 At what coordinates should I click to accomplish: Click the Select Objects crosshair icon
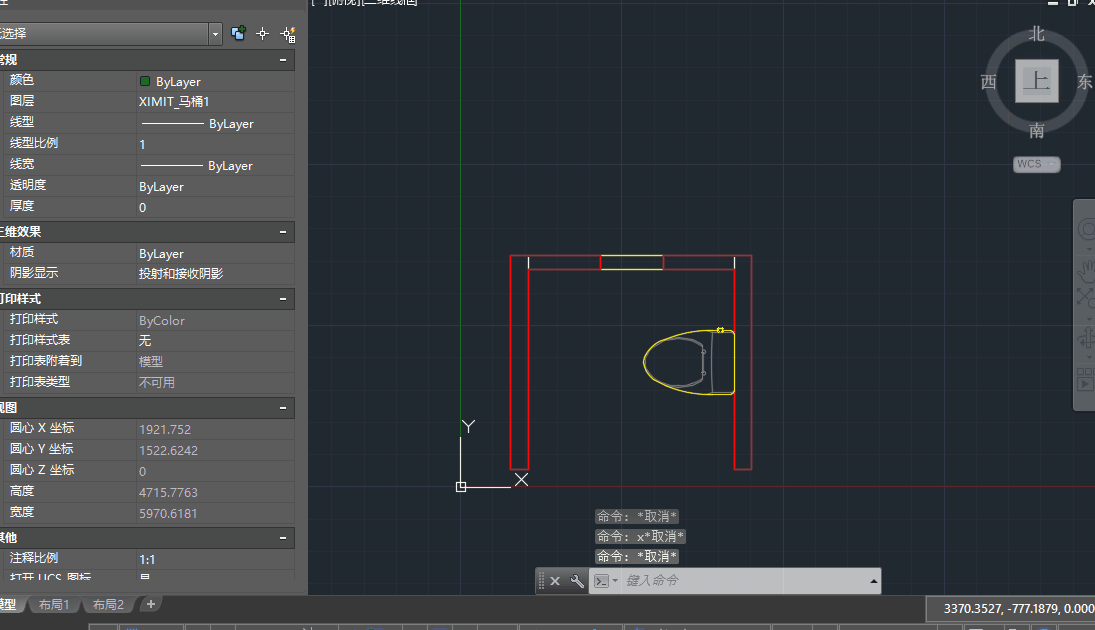tap(263, 33)
